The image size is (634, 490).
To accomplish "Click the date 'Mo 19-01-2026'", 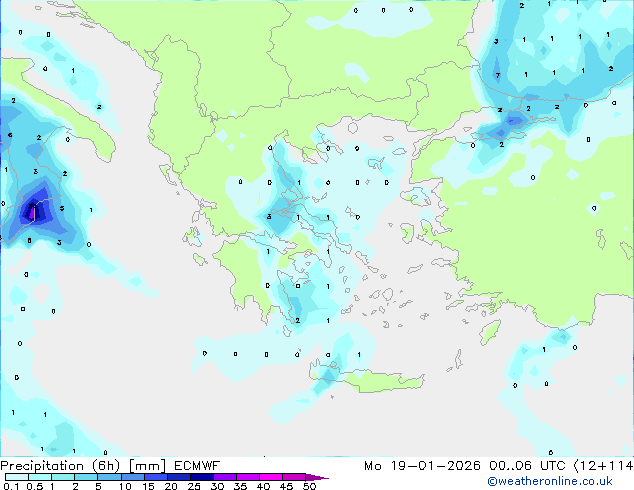I will click(422, 466).
